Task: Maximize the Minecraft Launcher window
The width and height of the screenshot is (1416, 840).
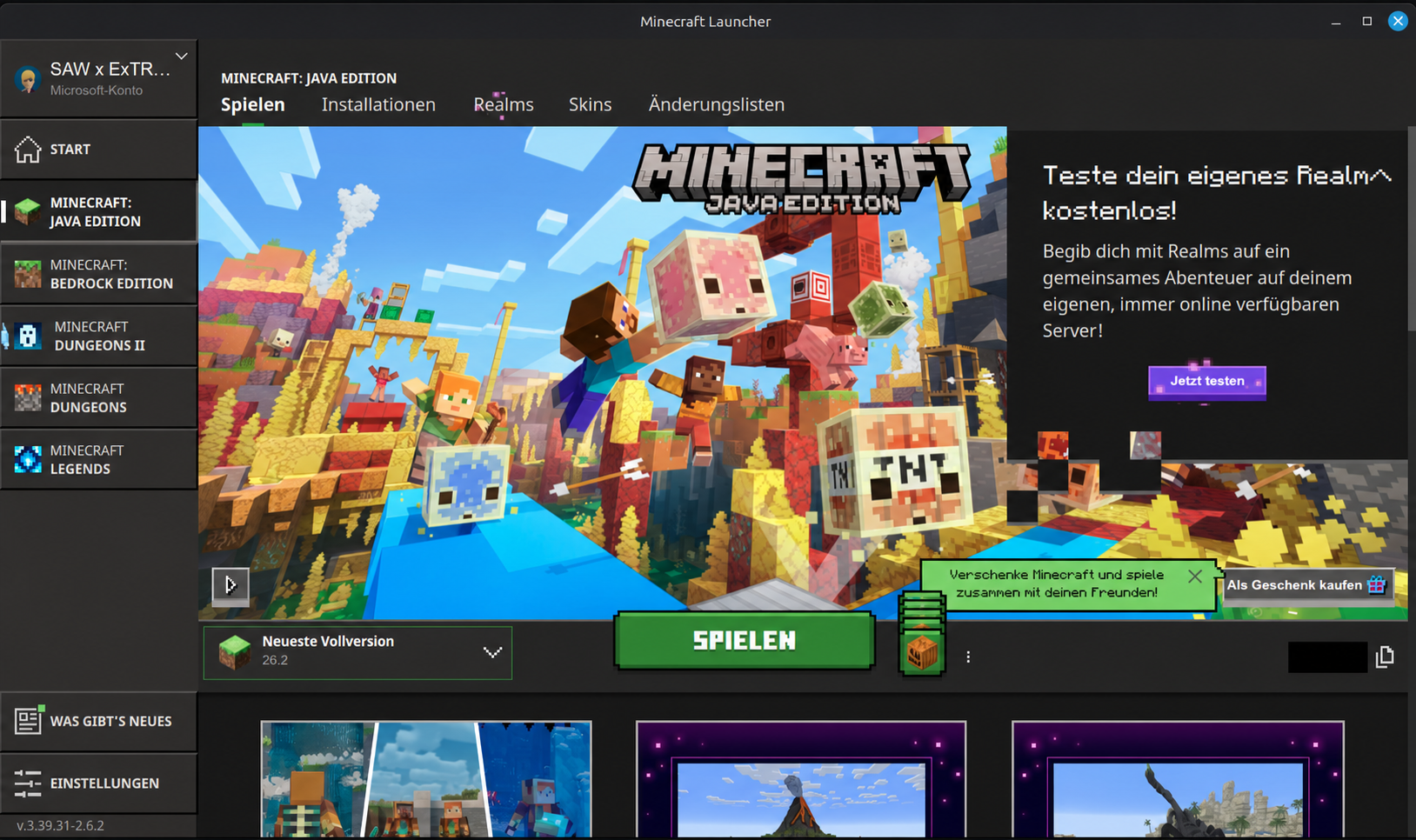Action: pos(1367,21)
